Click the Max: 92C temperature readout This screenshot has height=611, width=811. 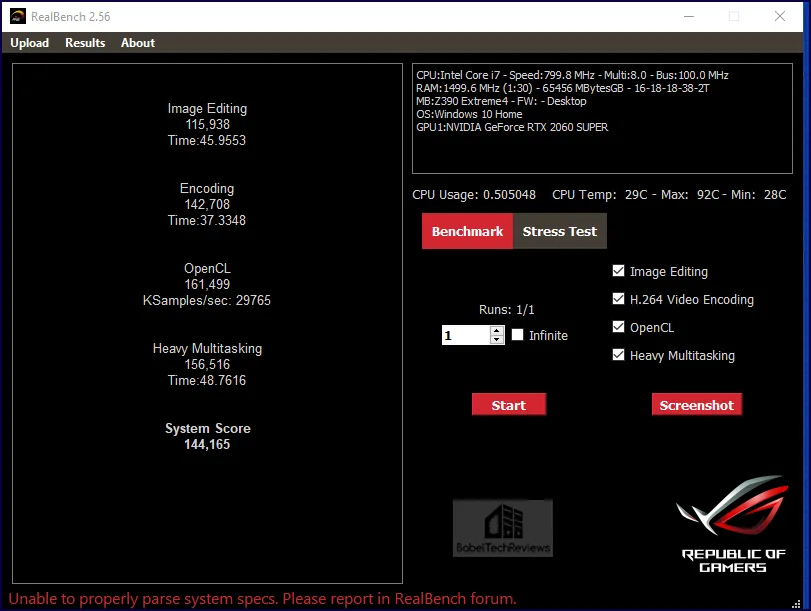point(690,195)
